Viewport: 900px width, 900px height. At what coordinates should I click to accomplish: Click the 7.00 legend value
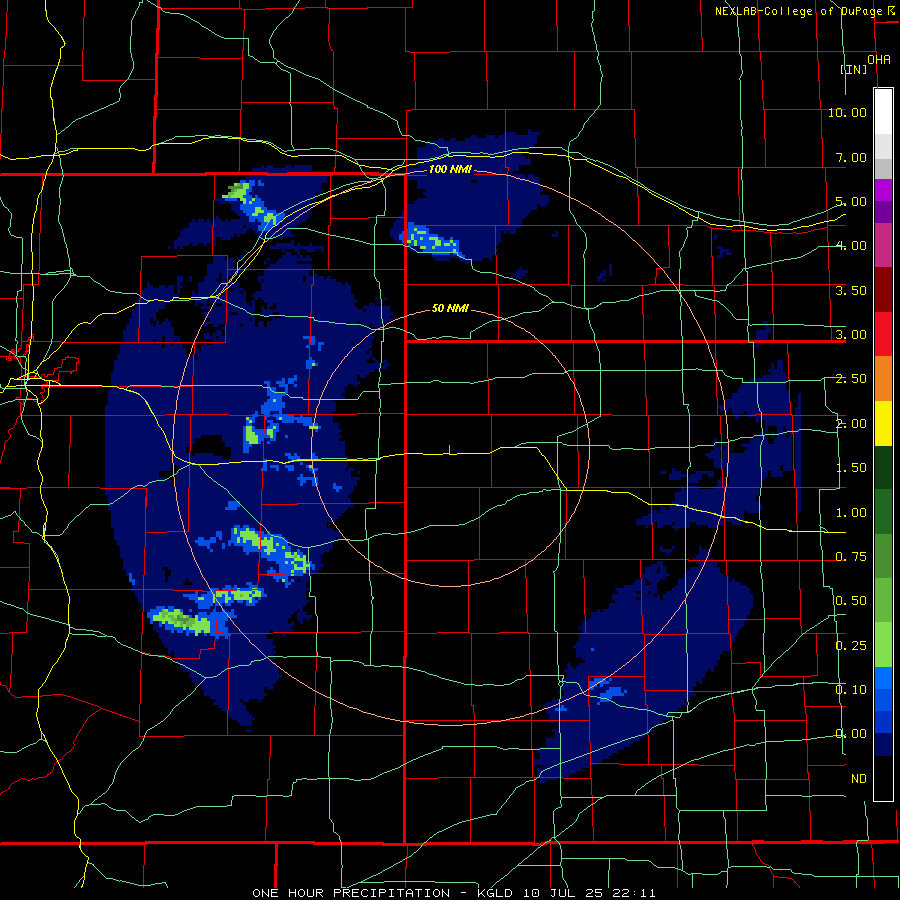[851, 157]
